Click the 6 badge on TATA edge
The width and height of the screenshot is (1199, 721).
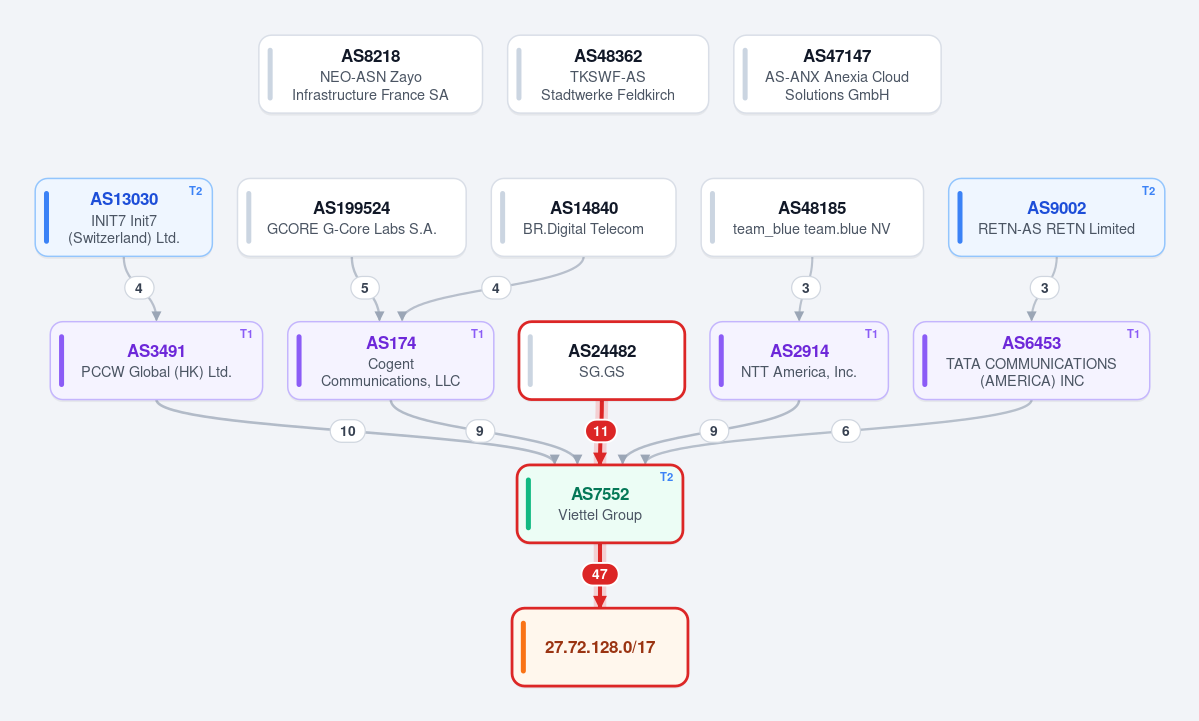click(x=846, y=431)
